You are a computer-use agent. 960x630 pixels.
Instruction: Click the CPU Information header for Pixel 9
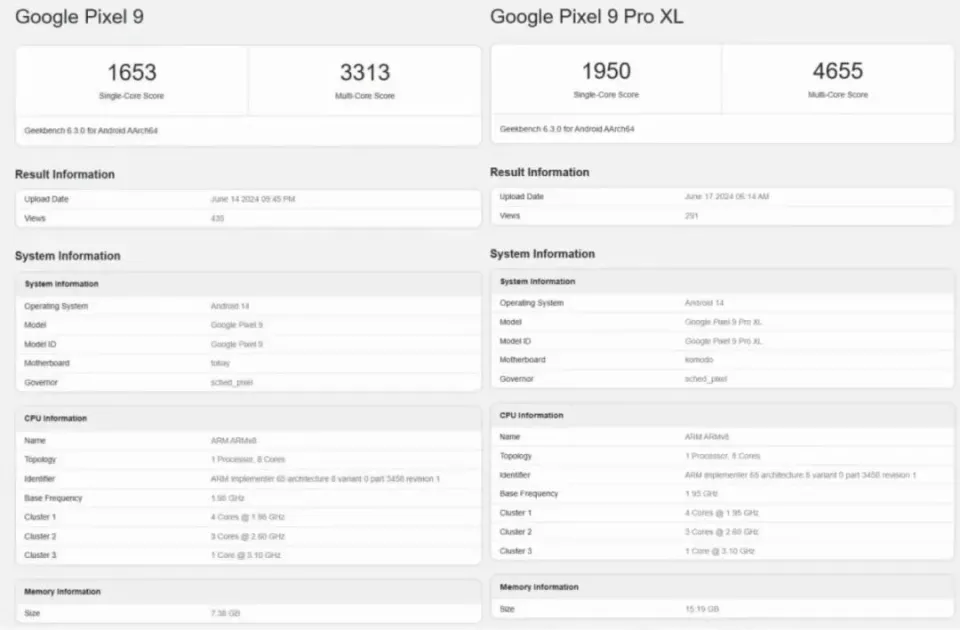coord(56,418)
